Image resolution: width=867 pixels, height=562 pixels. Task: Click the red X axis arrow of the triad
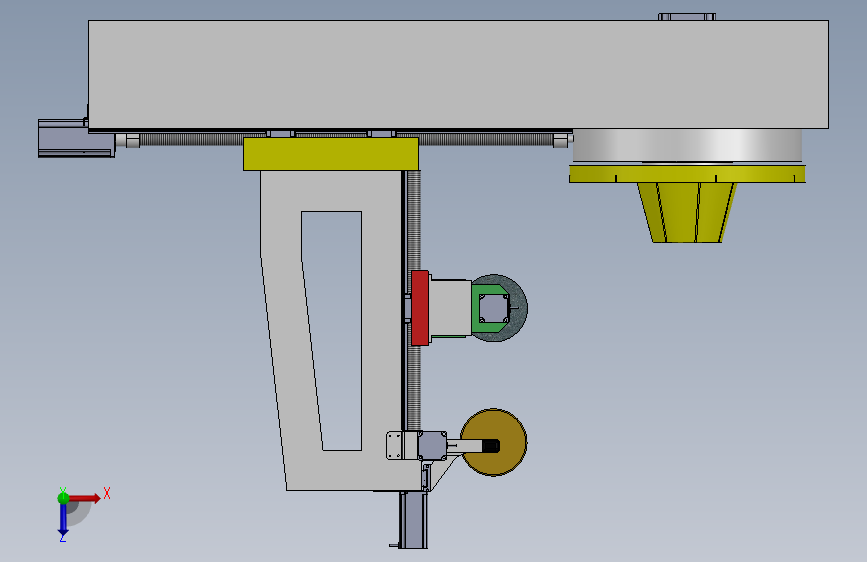tap(86, 498)
